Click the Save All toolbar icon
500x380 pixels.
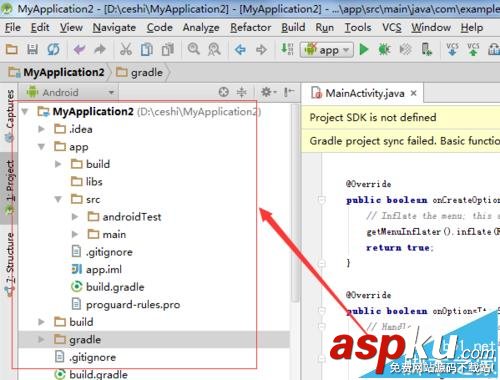(32, 49)
